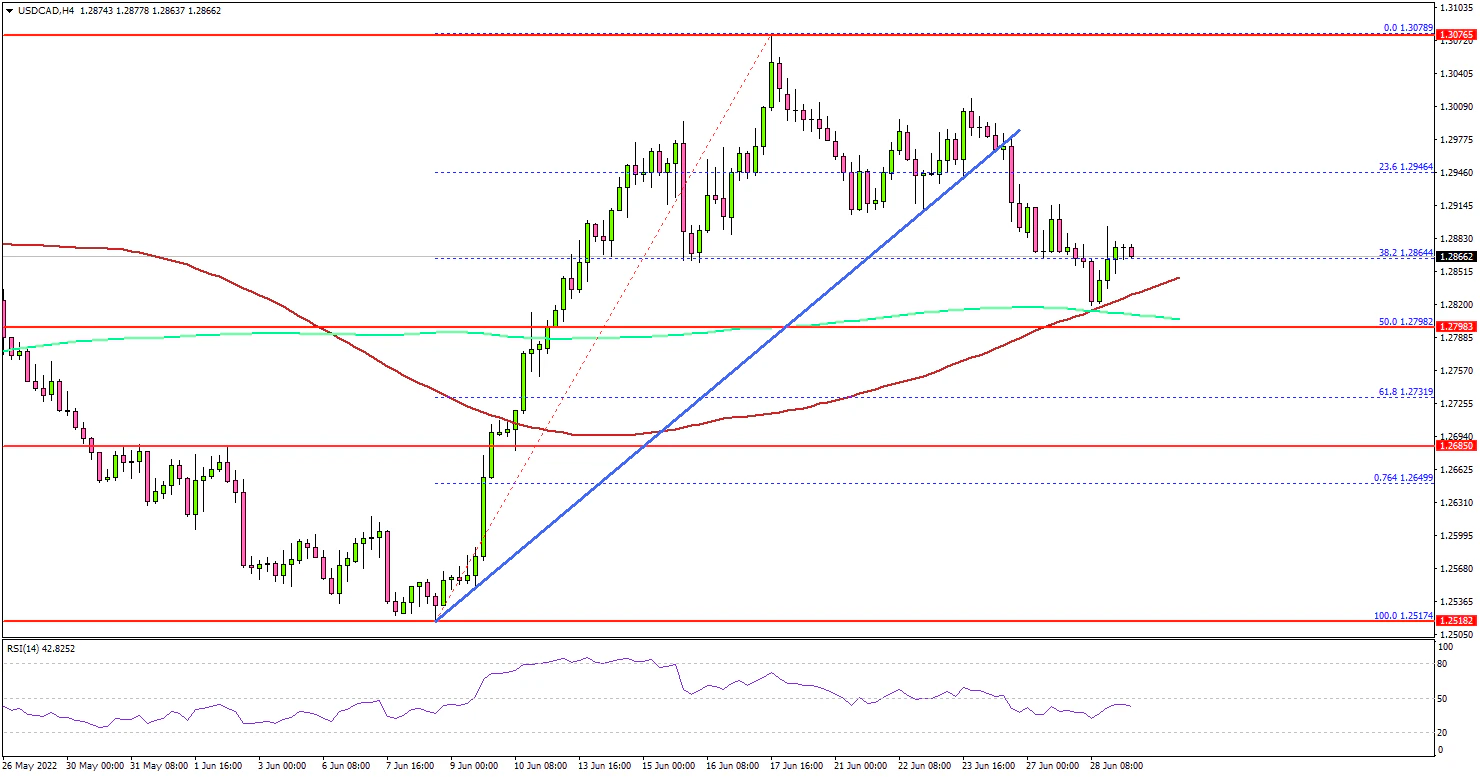The width and height of the screenshot is (1480, 777).
Task: Click the Fibonacci 61.8 level label
Action: 1407,391
